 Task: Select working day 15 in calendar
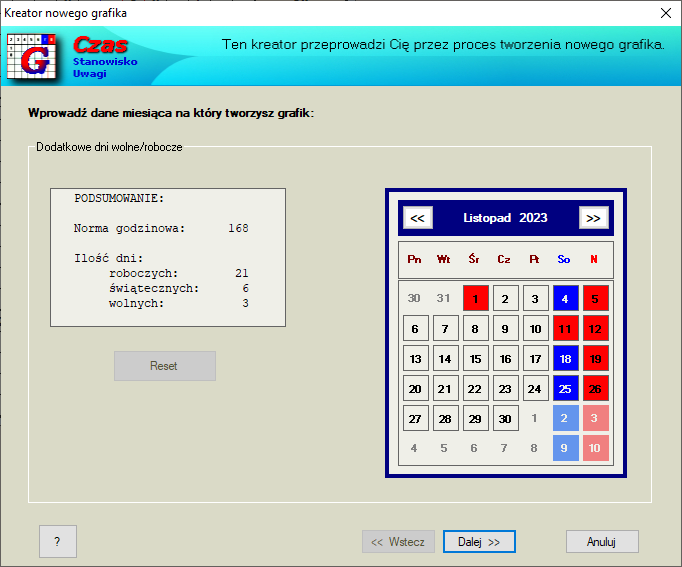[x=476, y=358]
